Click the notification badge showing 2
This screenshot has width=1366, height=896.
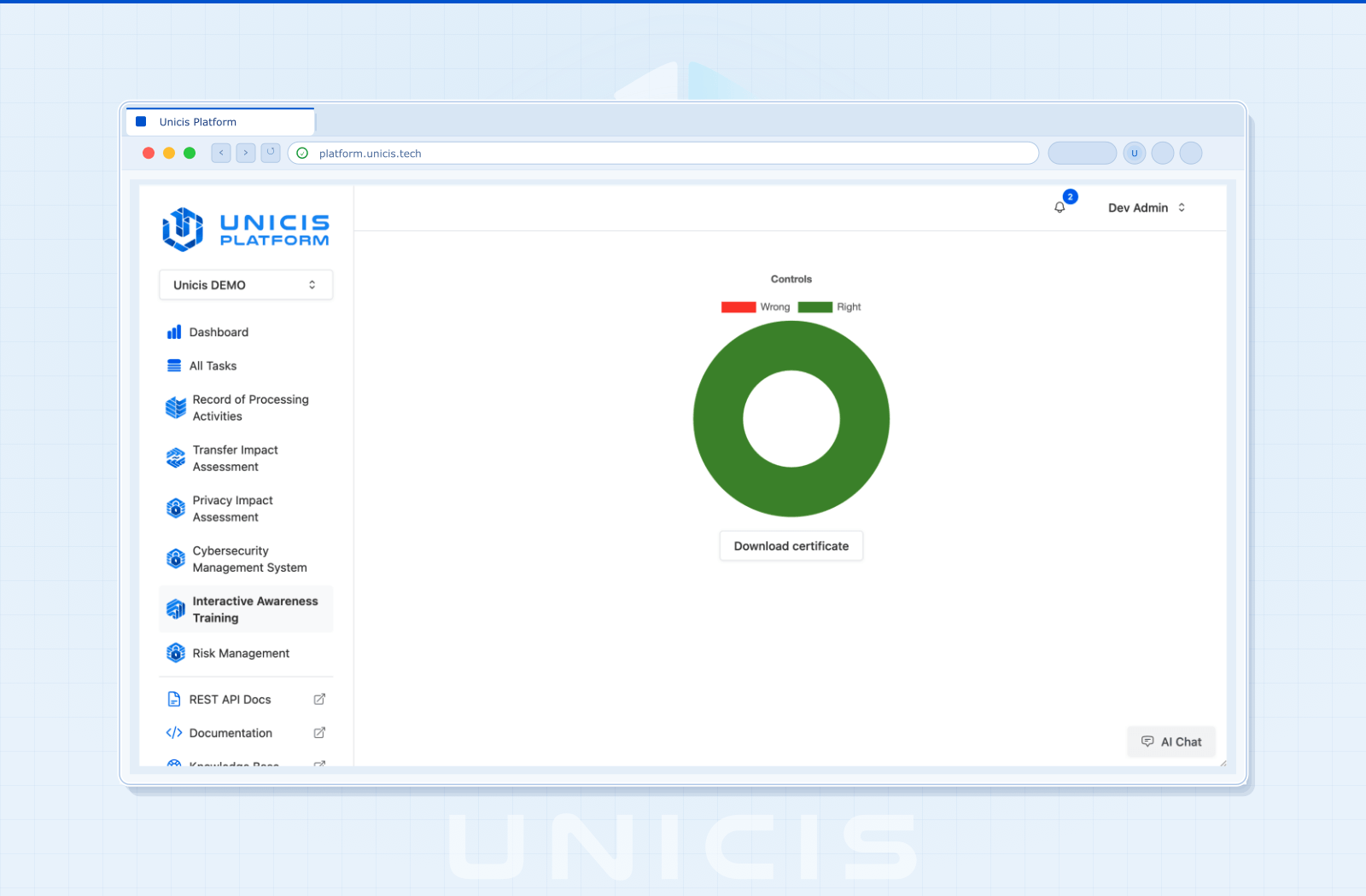[x=1071, y=196]
